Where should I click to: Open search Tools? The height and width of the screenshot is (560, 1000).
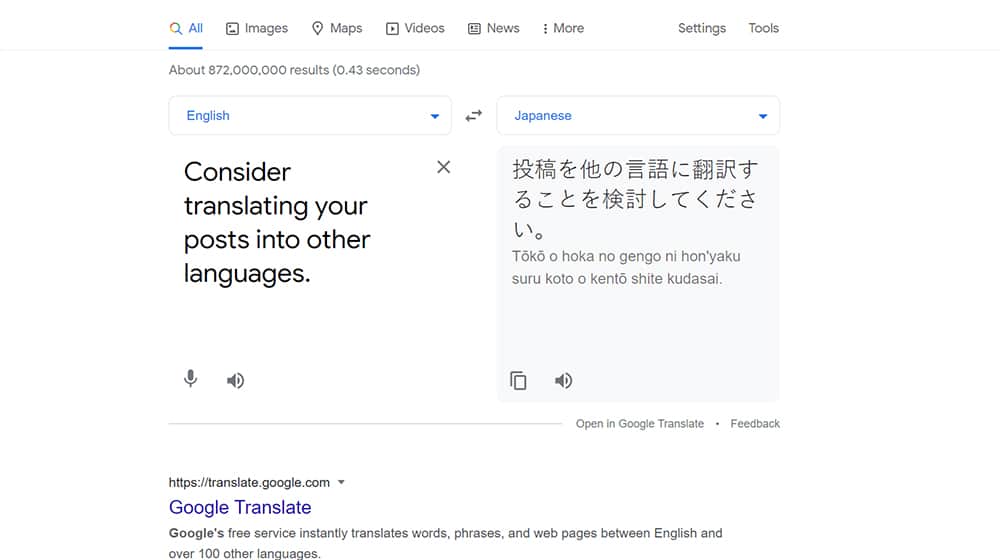(763, 28)
